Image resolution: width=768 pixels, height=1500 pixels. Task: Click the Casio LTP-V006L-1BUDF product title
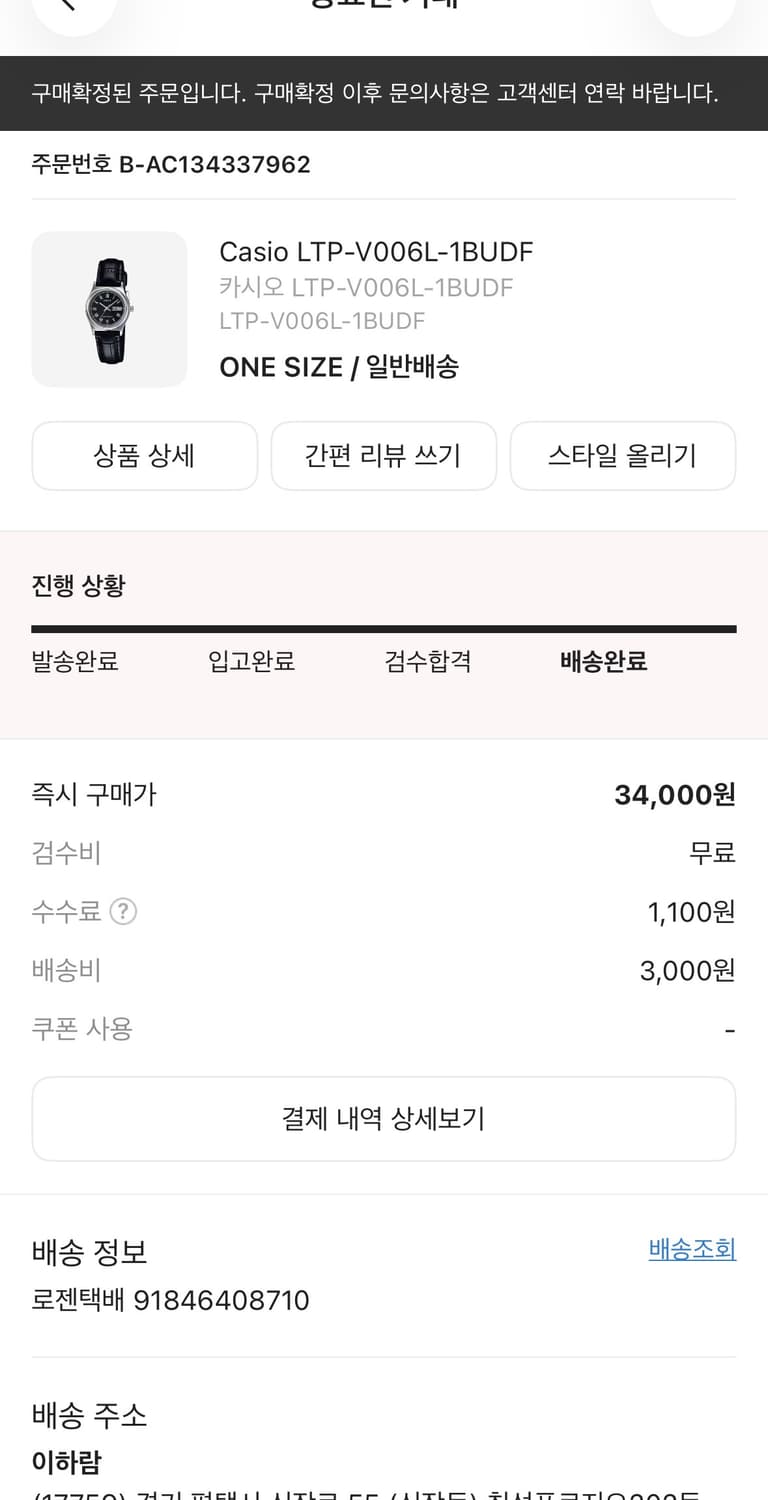[376, 251]
